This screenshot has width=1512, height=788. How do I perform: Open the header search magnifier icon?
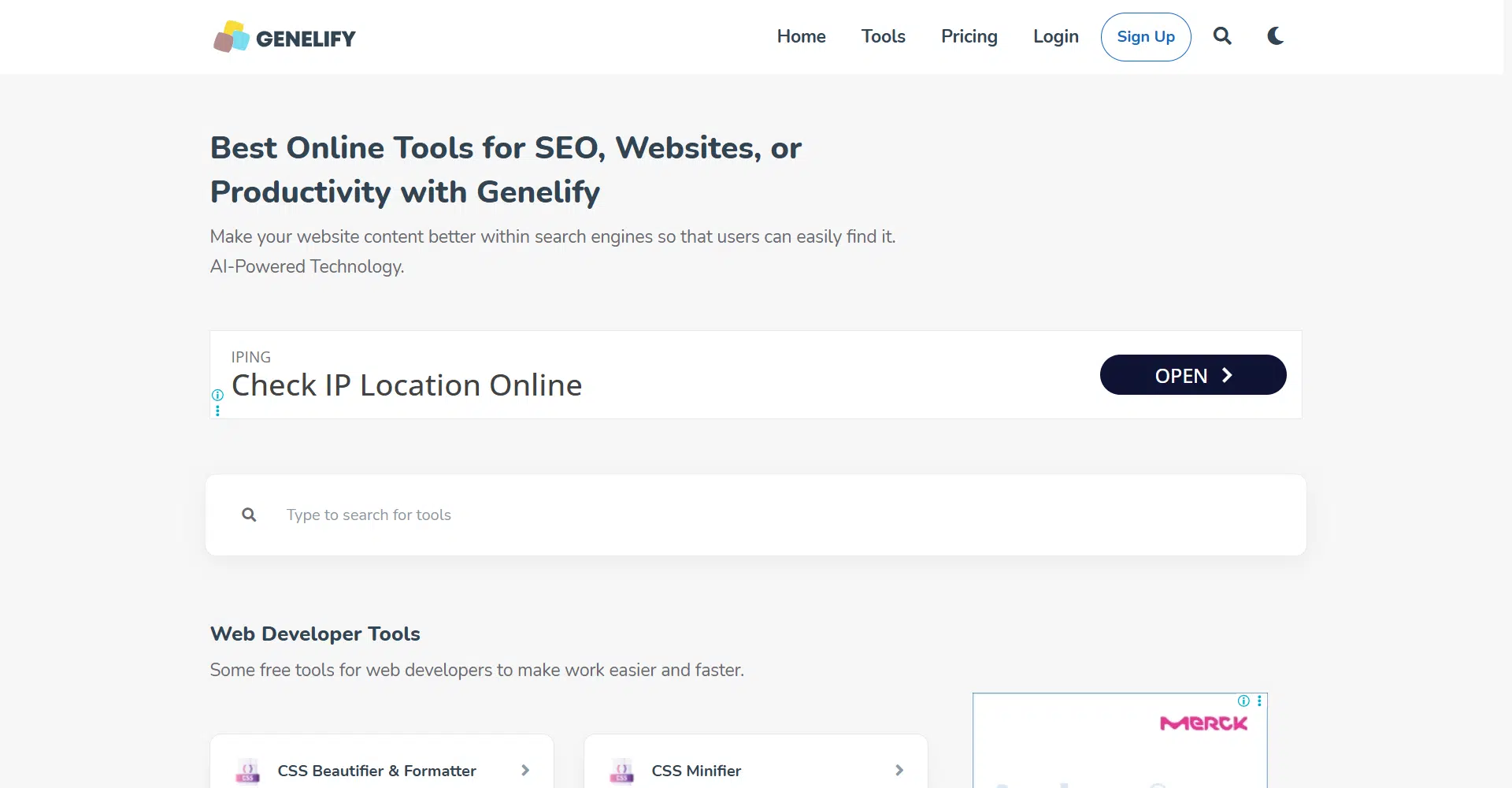(1222, 36)
